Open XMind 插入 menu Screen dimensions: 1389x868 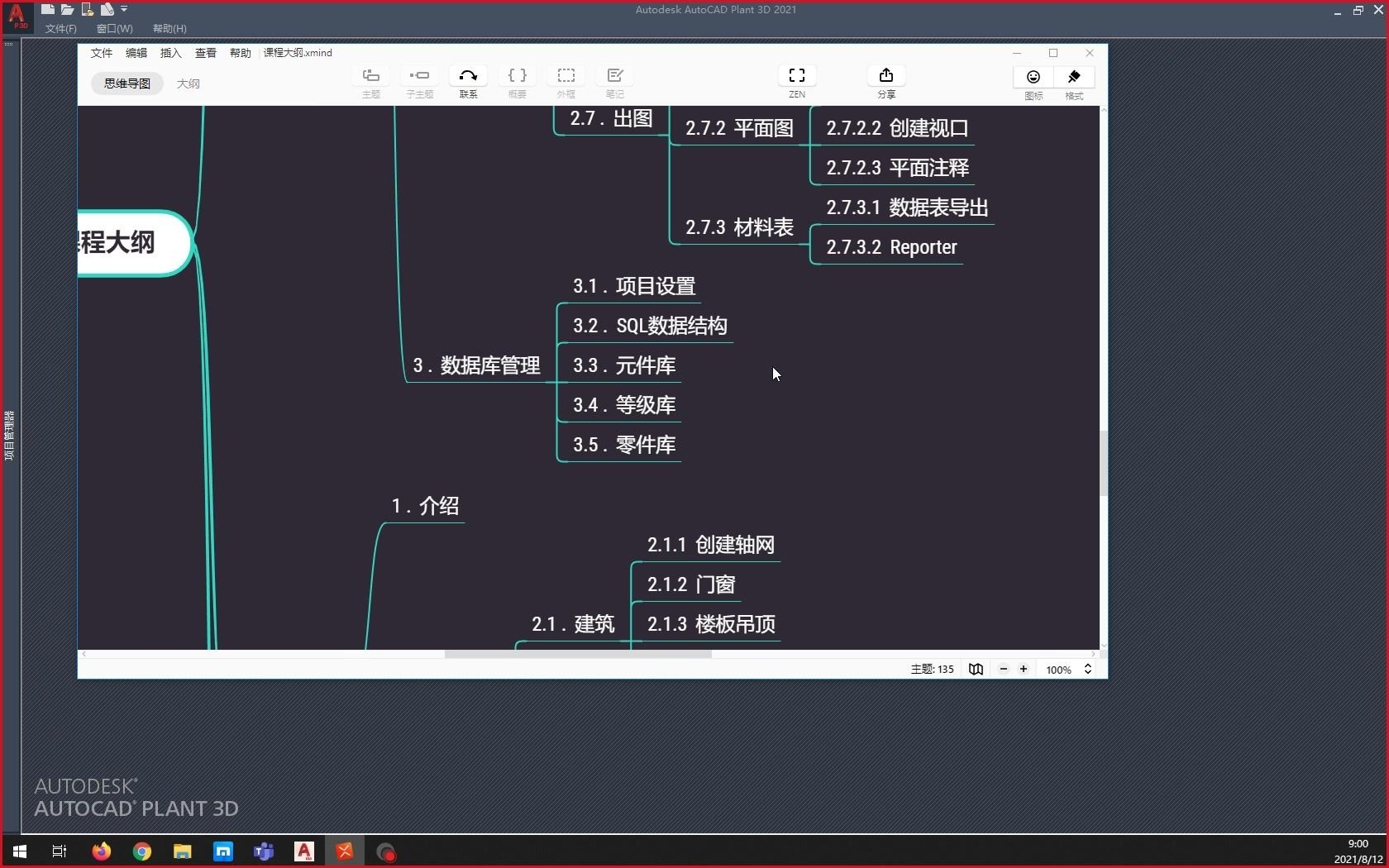(170, 53)
